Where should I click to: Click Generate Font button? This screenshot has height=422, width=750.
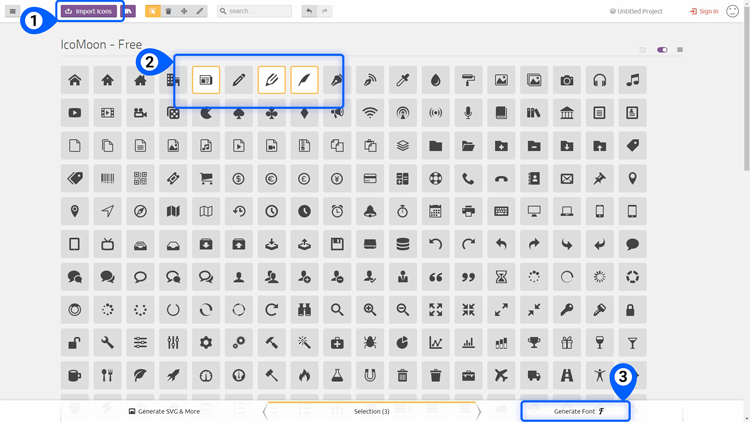[575, 411]
